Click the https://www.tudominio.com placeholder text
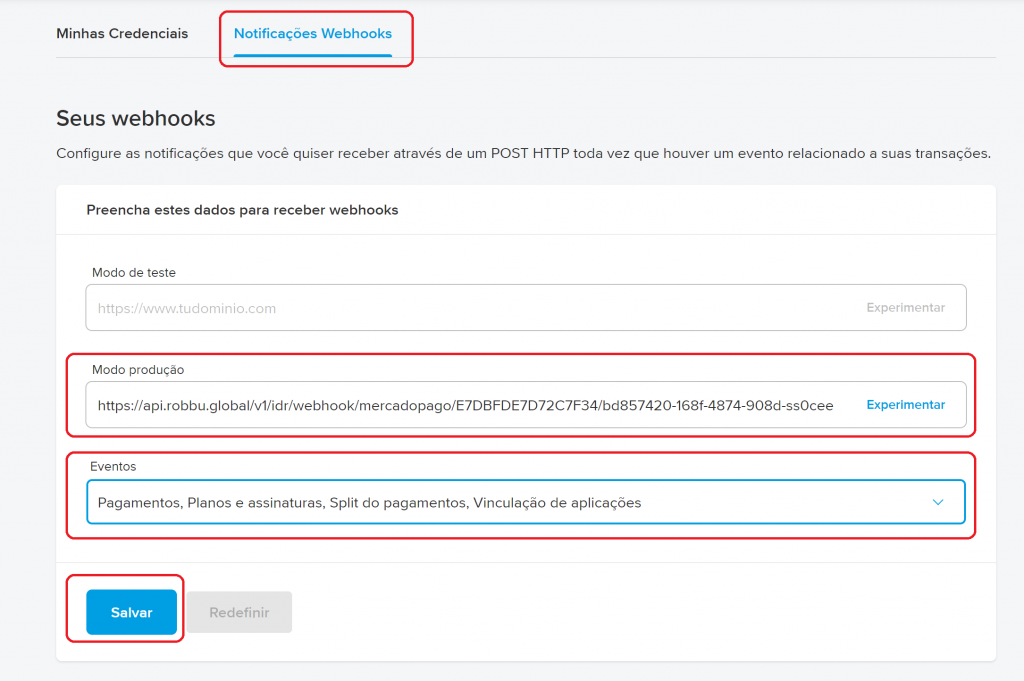This screenshot has width=1024, height=681. pos(187,308)
